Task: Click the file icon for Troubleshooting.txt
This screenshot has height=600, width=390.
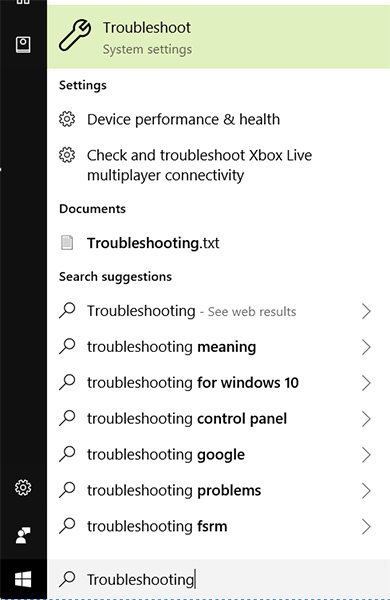Action: [x=67, y=243]
